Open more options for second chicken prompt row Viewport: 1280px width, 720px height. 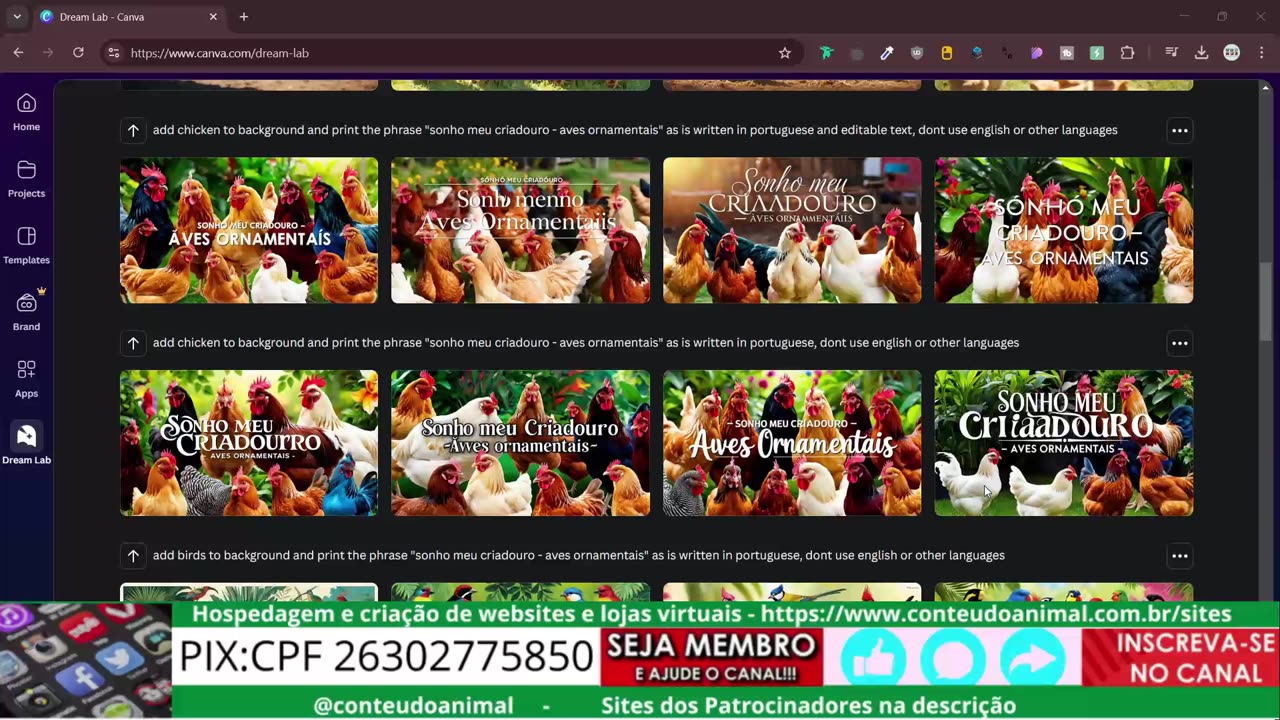point(1180,343)
